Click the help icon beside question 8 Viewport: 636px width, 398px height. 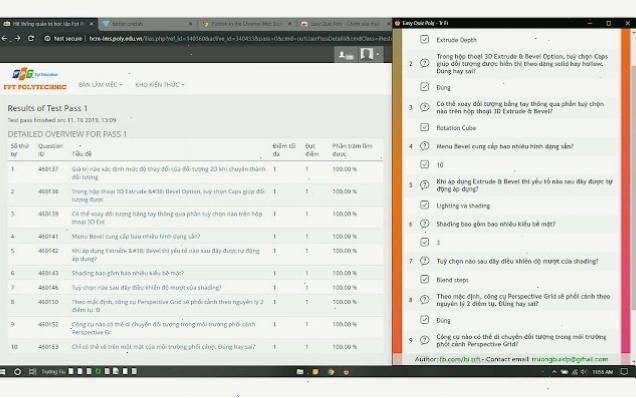424,299
